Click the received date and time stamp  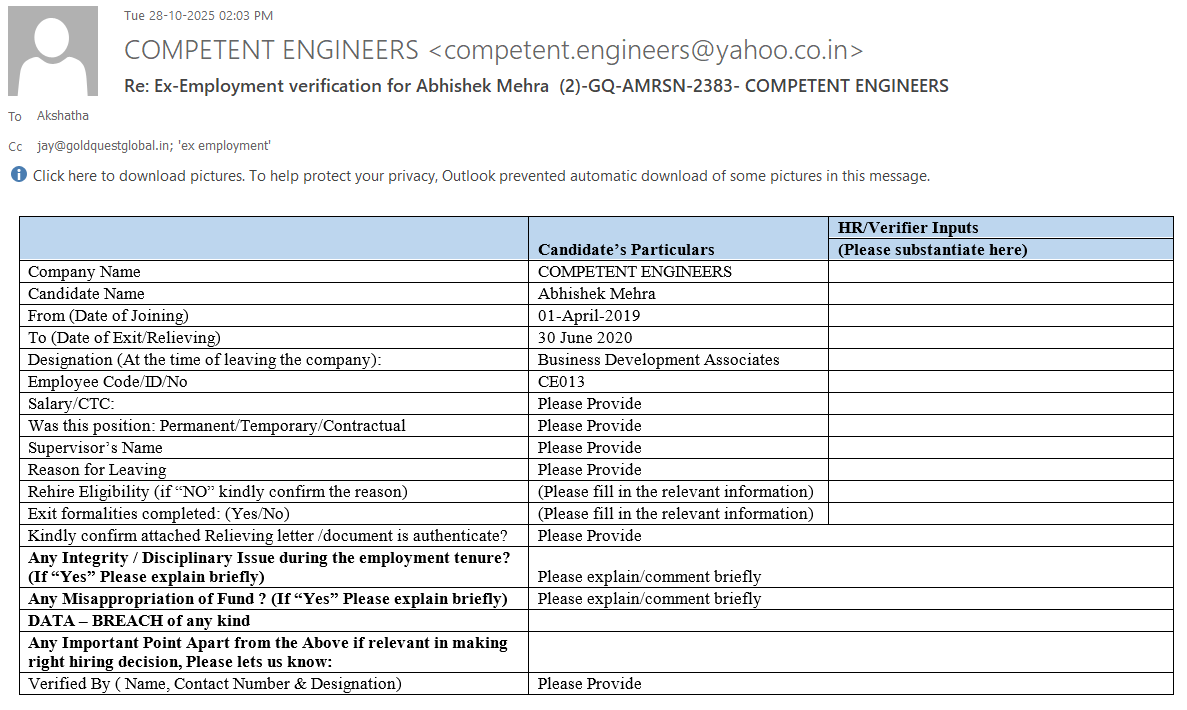click(x=198, y=16)
